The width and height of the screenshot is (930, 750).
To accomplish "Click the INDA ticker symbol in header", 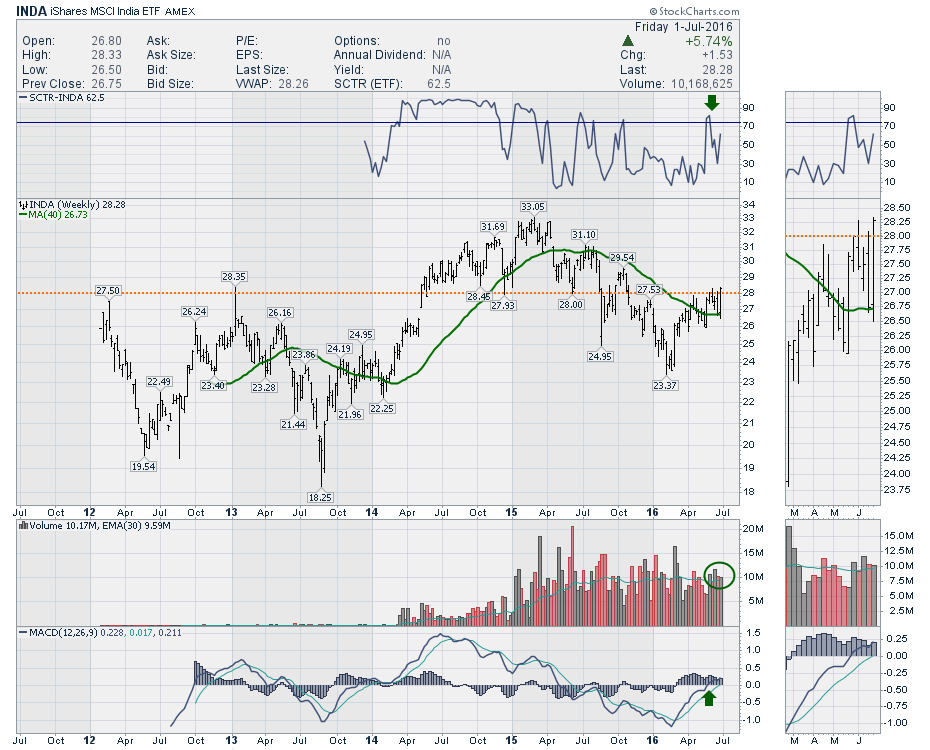I will [x=31, y=11].
